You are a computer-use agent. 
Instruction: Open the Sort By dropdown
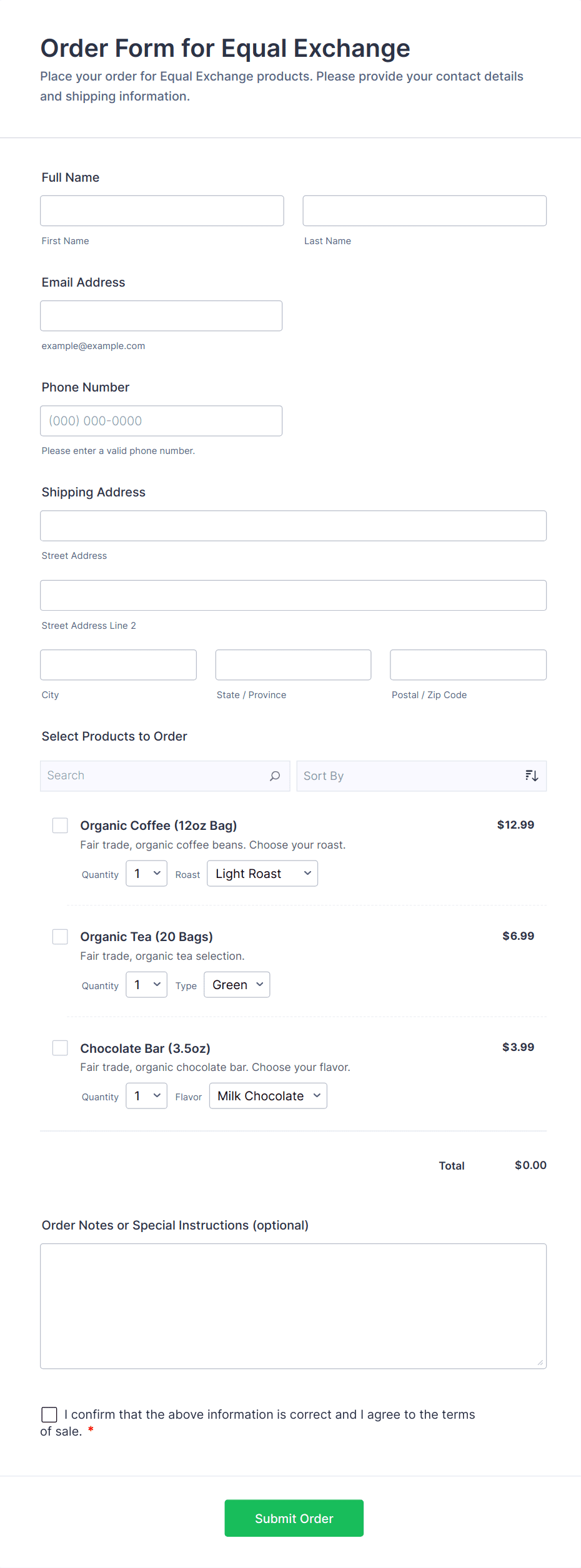(x=412, y=776)
